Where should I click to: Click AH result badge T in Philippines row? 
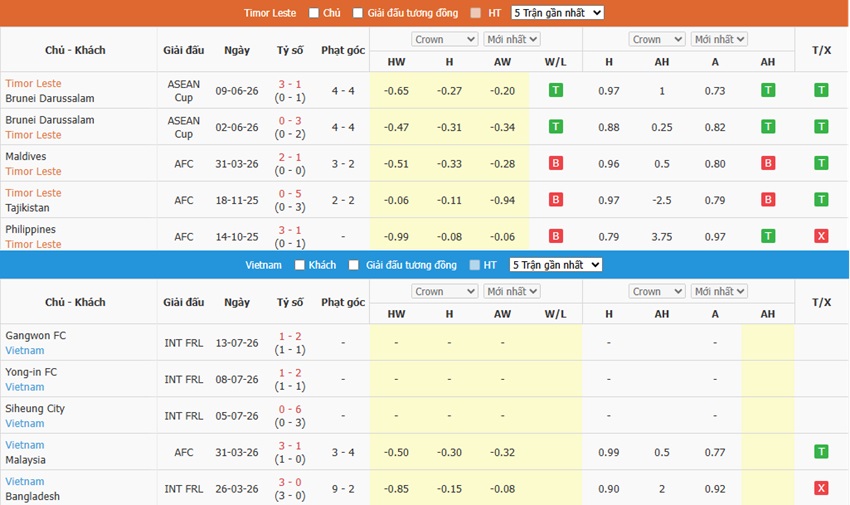pos(768,236)
